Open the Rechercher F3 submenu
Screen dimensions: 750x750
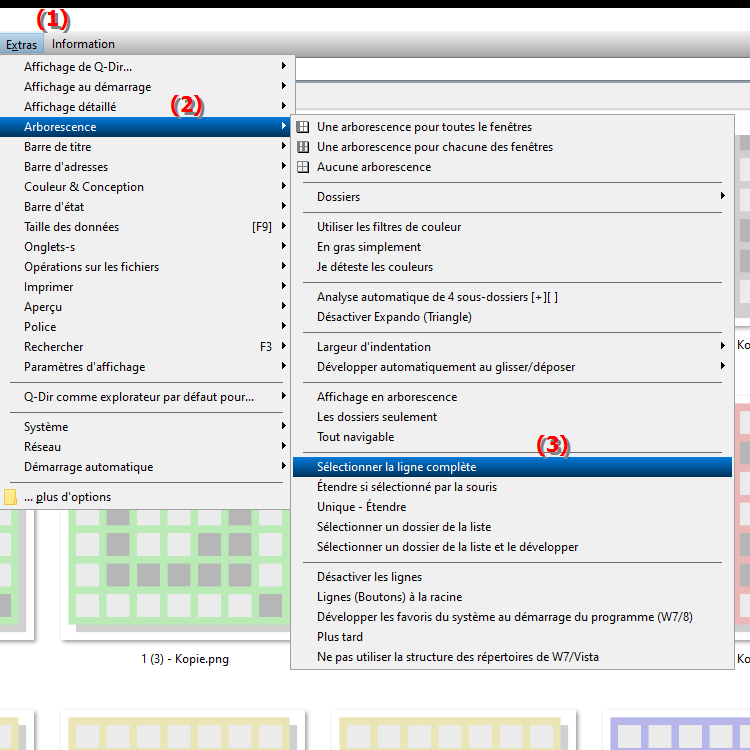(x=145, y=347)
